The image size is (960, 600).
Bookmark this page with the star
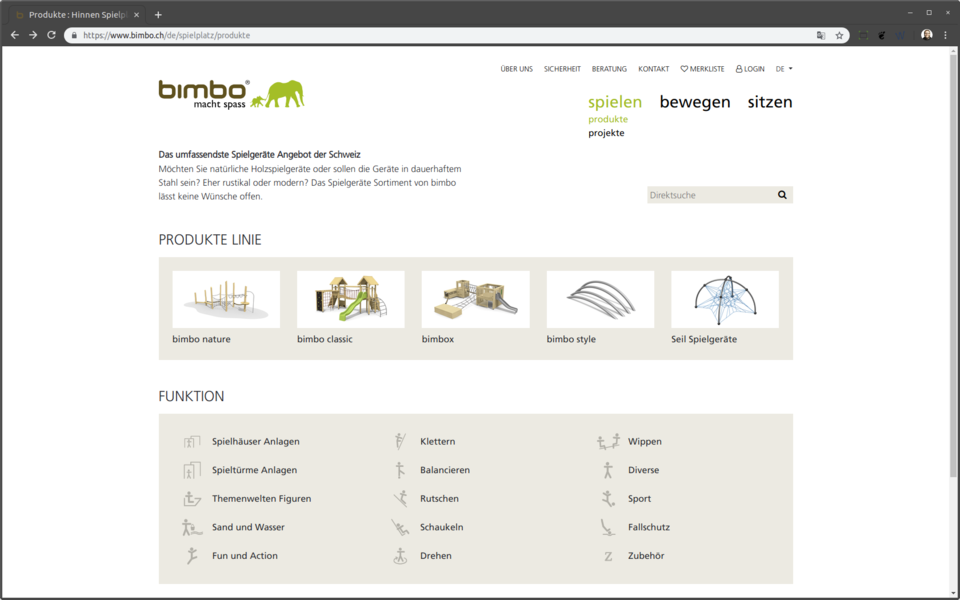pyautogui.click(x=839, y=36)
